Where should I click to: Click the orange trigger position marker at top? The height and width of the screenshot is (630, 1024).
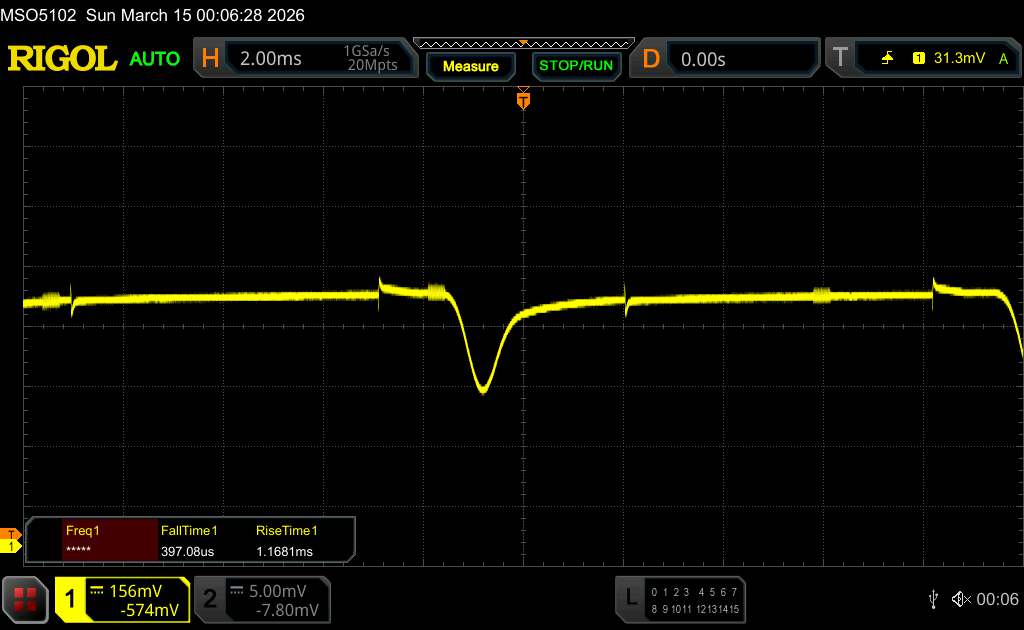tap(522, 99)
